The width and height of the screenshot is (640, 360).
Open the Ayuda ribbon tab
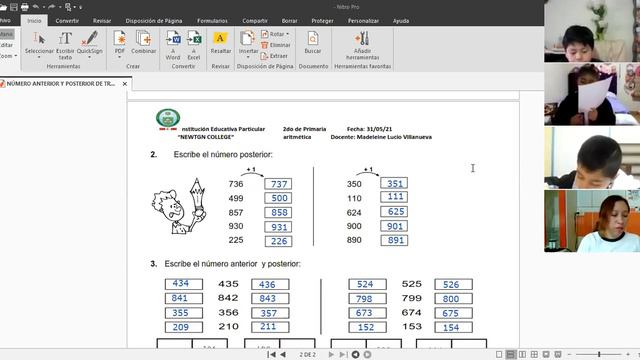401,20
